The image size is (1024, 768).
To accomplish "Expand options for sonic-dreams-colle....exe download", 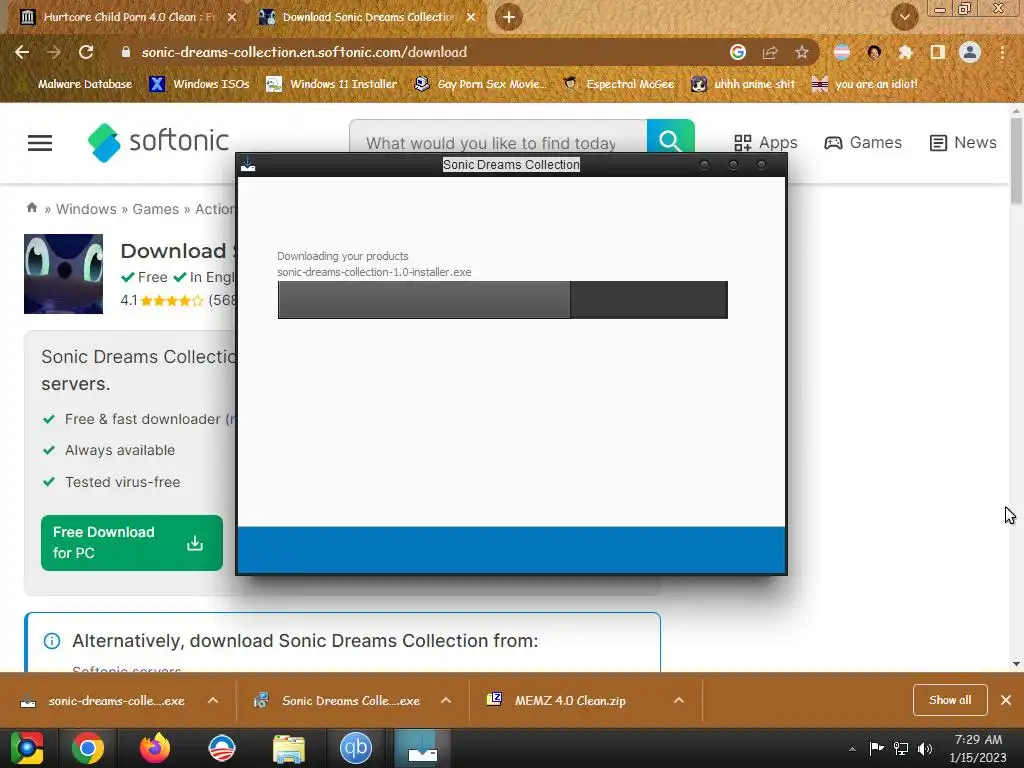I will 213,700.
